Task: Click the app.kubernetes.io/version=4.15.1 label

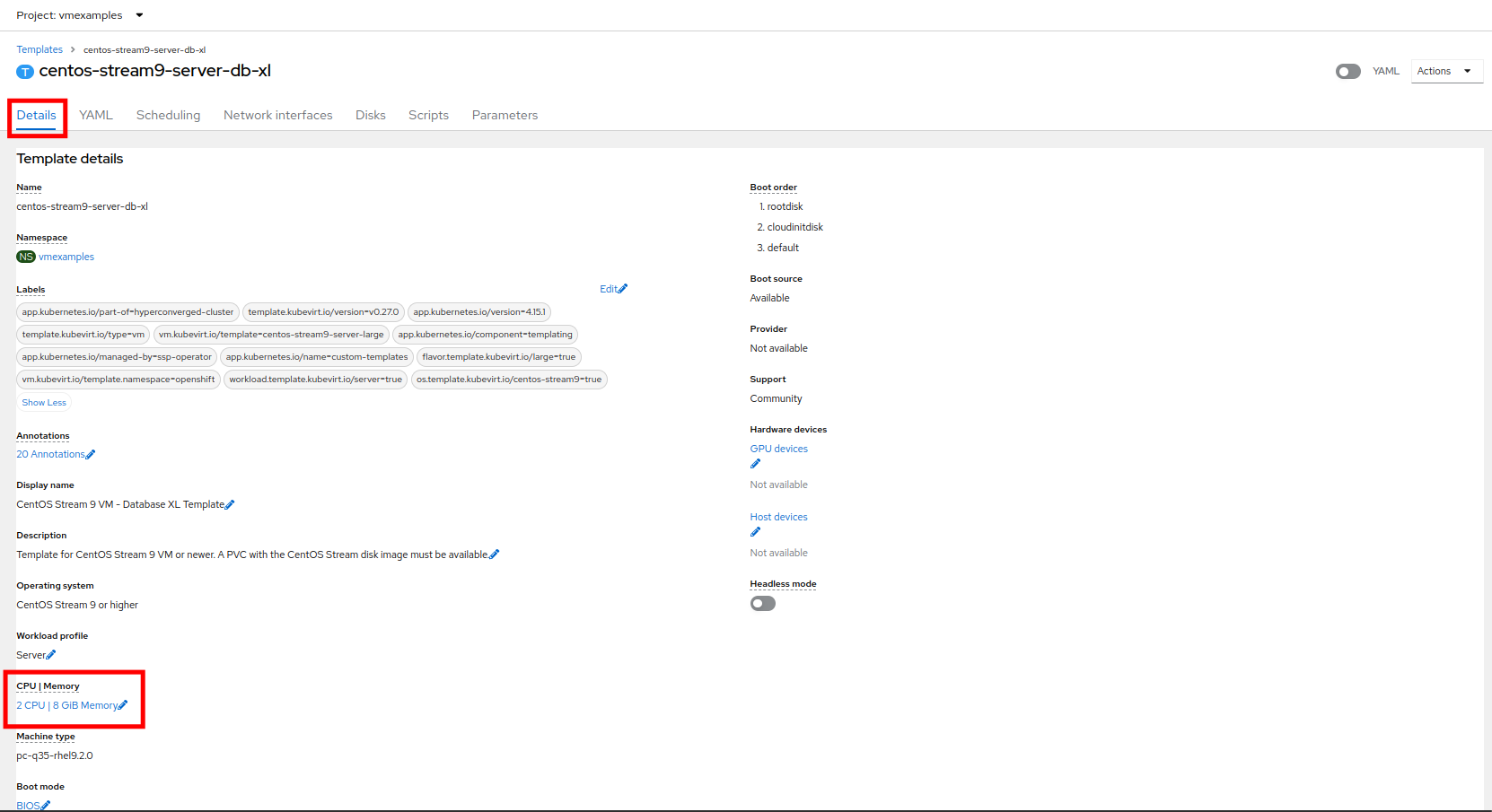Action: [479, 312]
